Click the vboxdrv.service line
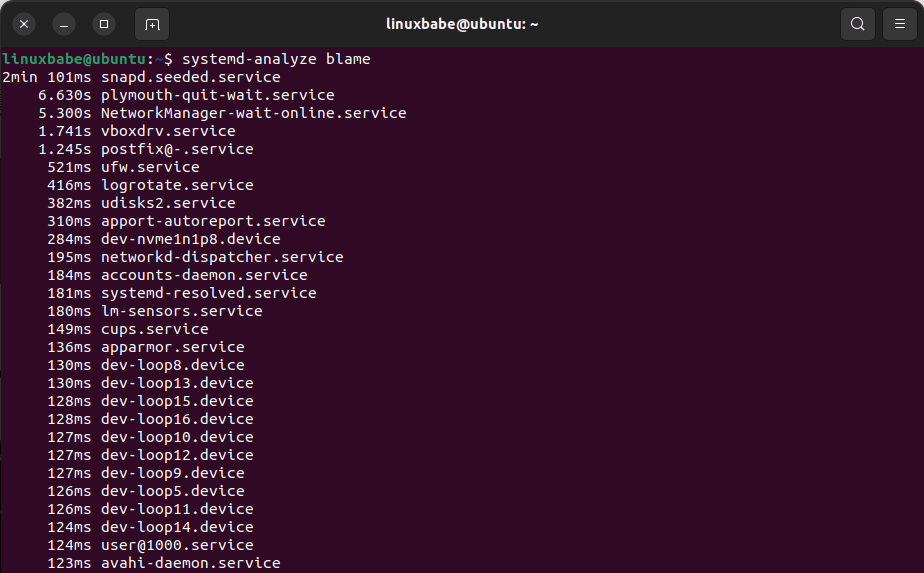Image resolution: width=924 pixels, height=573 pixels. click(168, 131)
